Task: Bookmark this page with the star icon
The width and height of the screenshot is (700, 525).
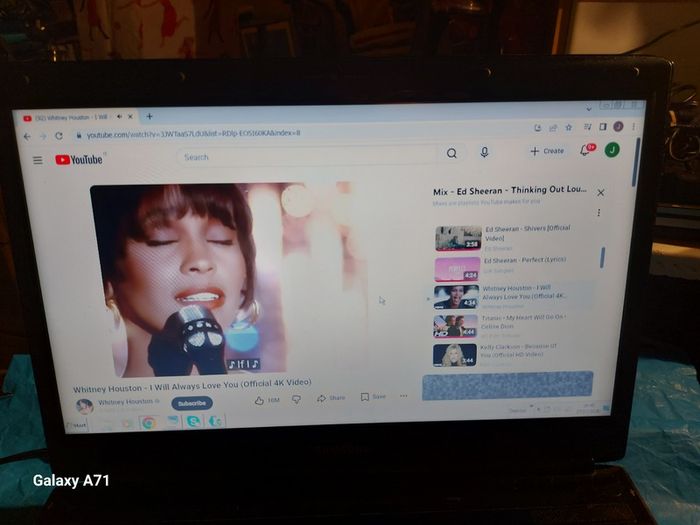Action: point(569,128)
